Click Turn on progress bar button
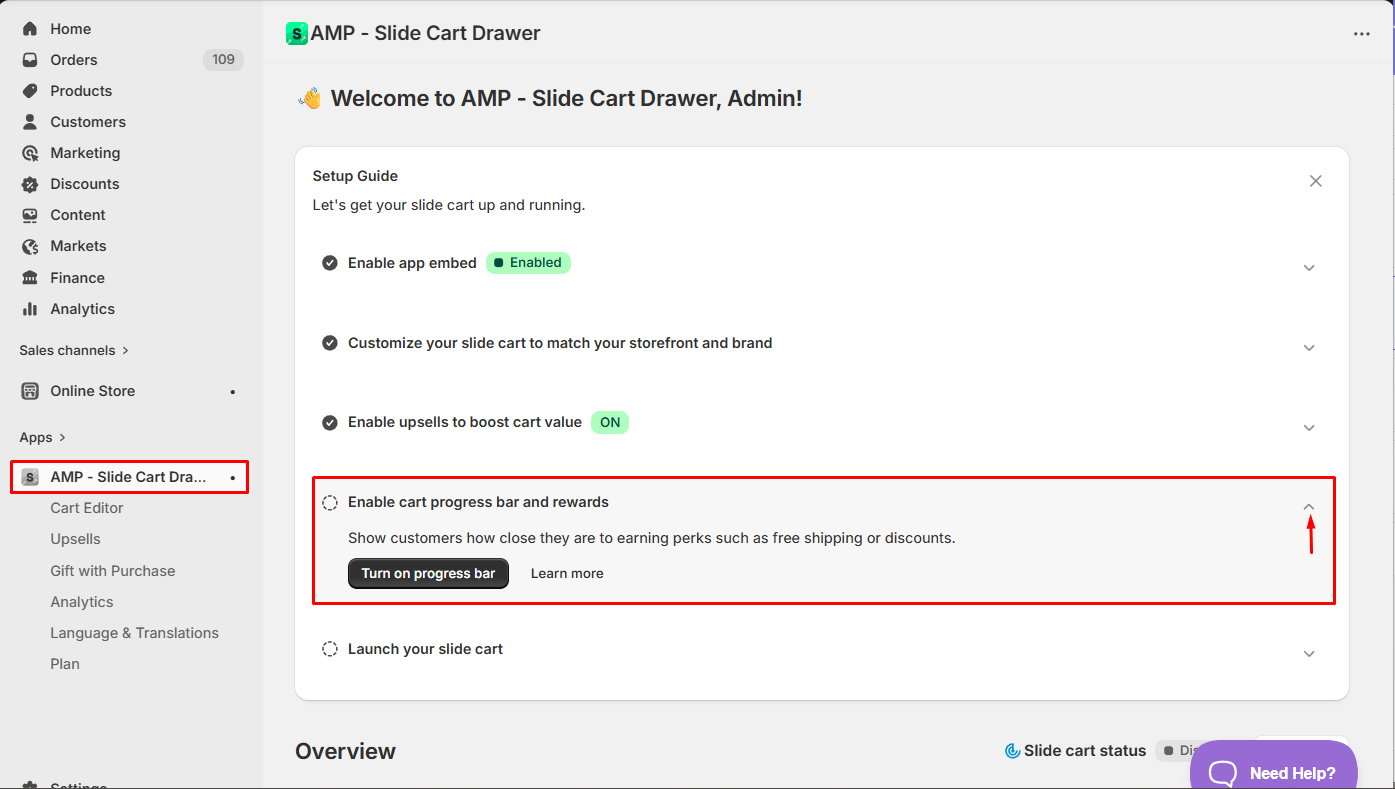 (428, 573)
